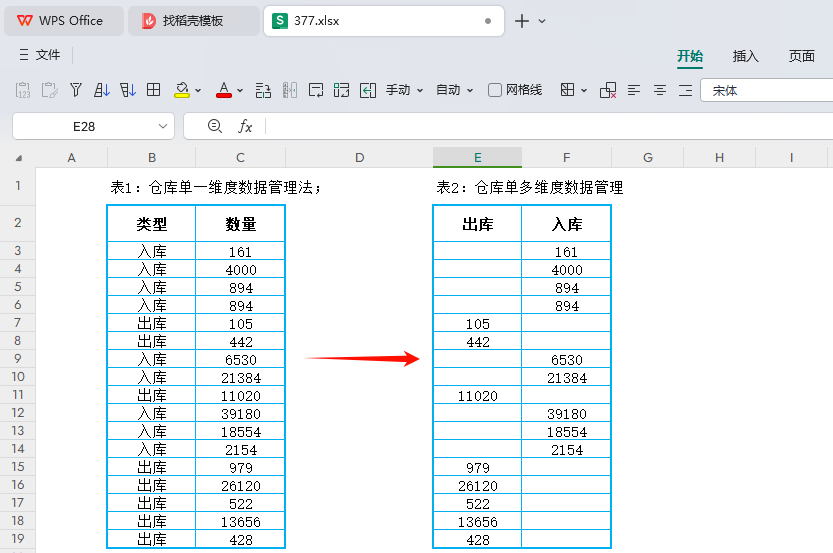Screen dimensions: 833x553
Task: Switch to the 页面 ribbon tab
Action: tap(802, 56)
